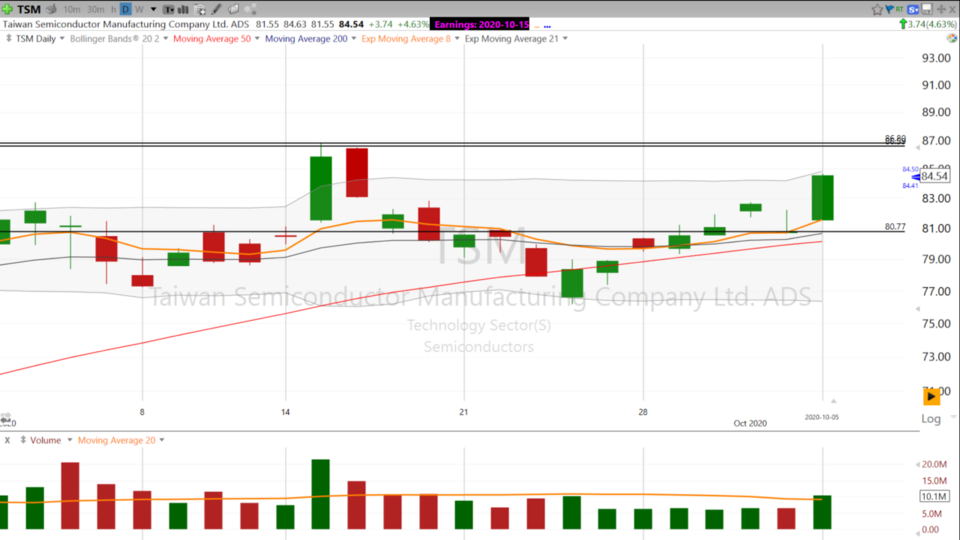The image size is (960, 540).
Task: Toggle the RT real-time indicator
Action: [x=899, y=9]
